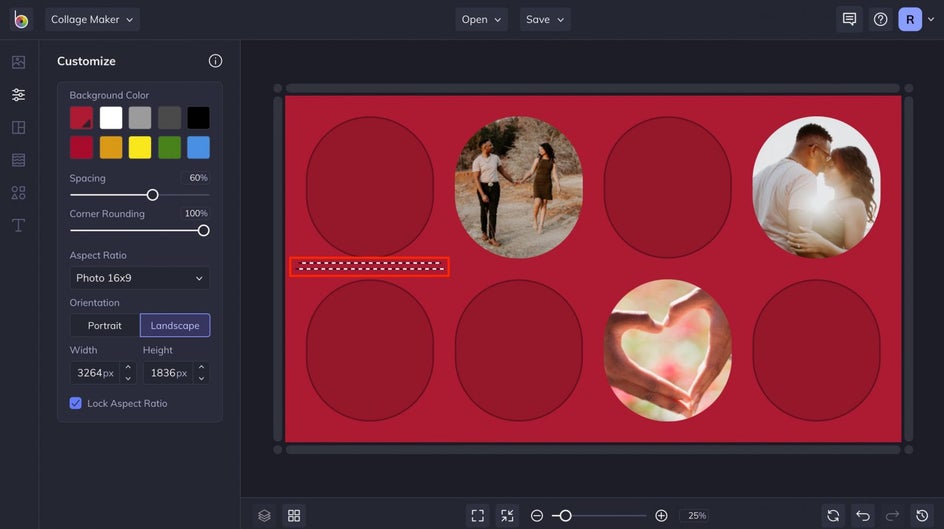Select the Text tool sidebar icon

pyautogui.click(x=19, y=225)
